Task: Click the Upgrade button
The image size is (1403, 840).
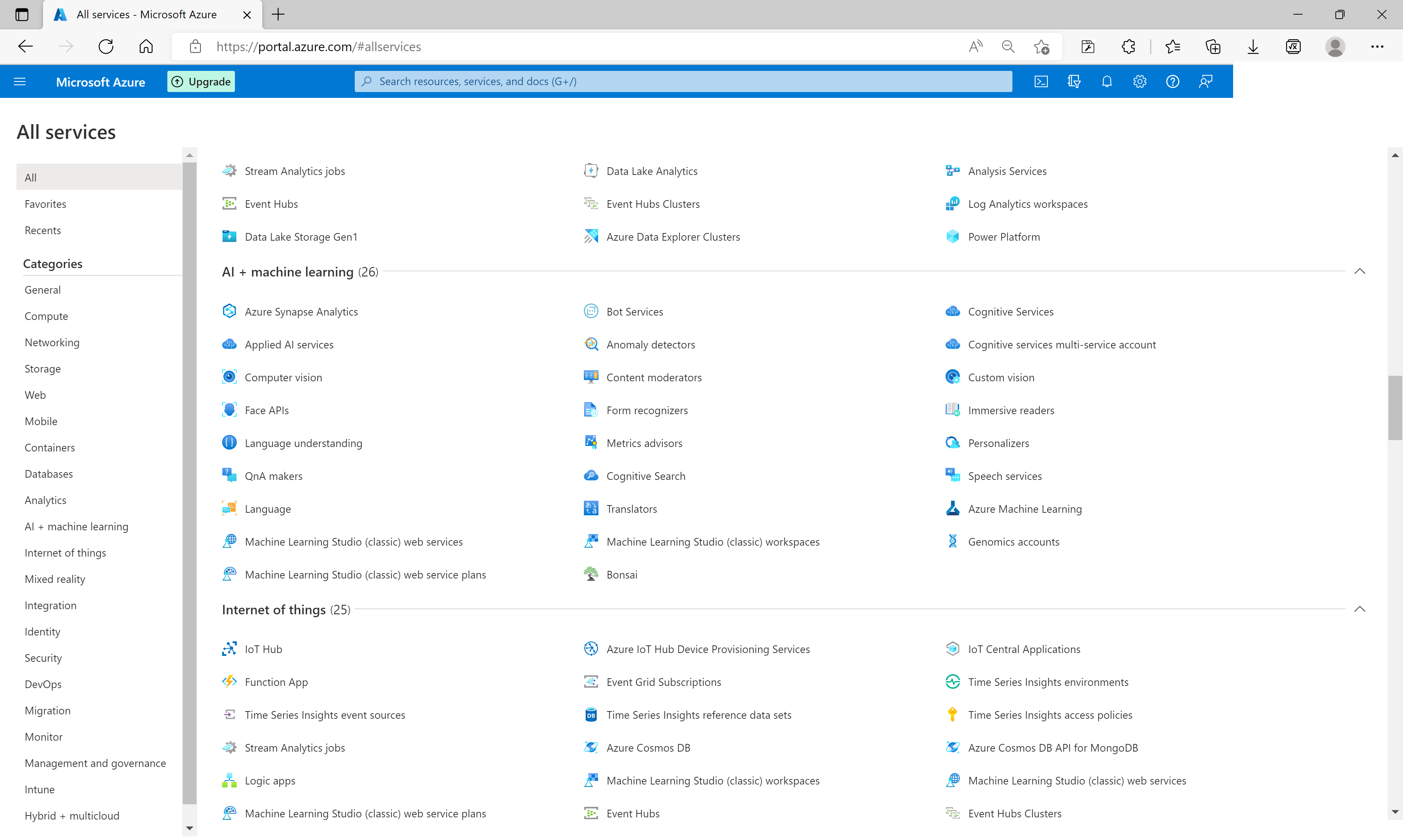Action: point(201,81)
